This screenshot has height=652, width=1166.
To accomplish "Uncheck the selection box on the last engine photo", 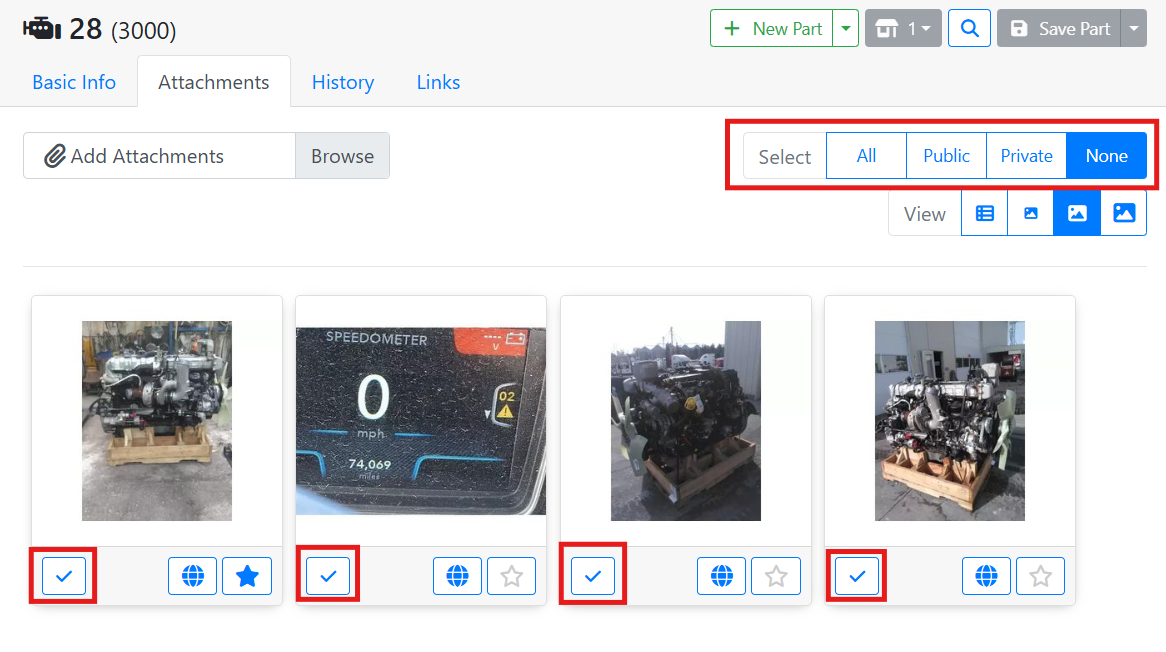I will click(x=857, y=575).
